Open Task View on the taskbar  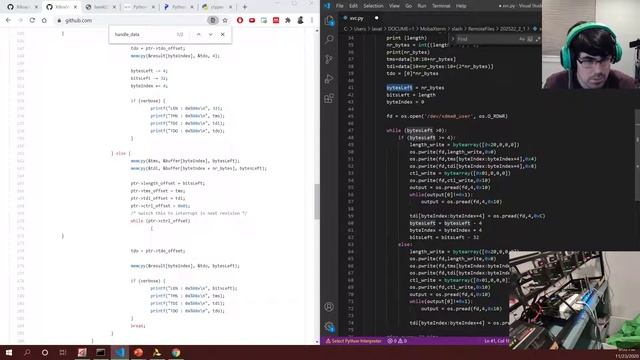63,353
